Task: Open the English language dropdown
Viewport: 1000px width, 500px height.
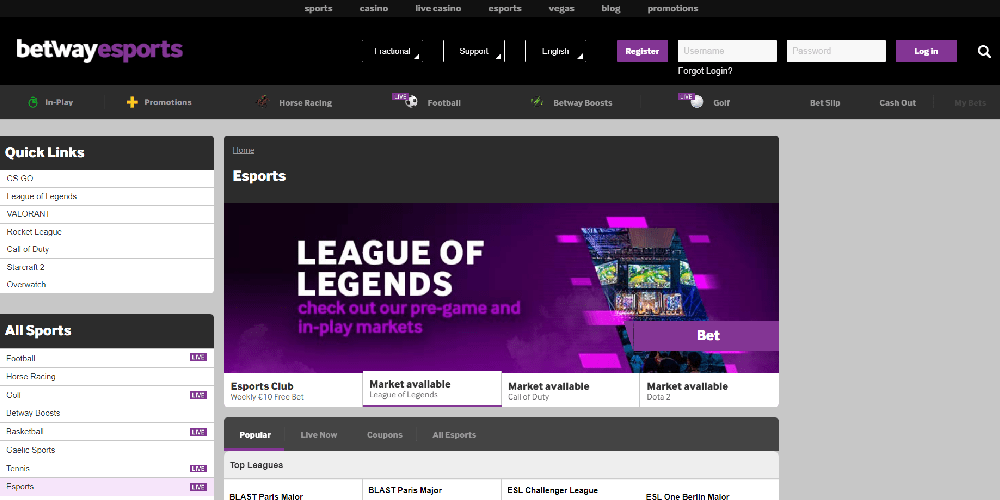Action: coord(558,51)
